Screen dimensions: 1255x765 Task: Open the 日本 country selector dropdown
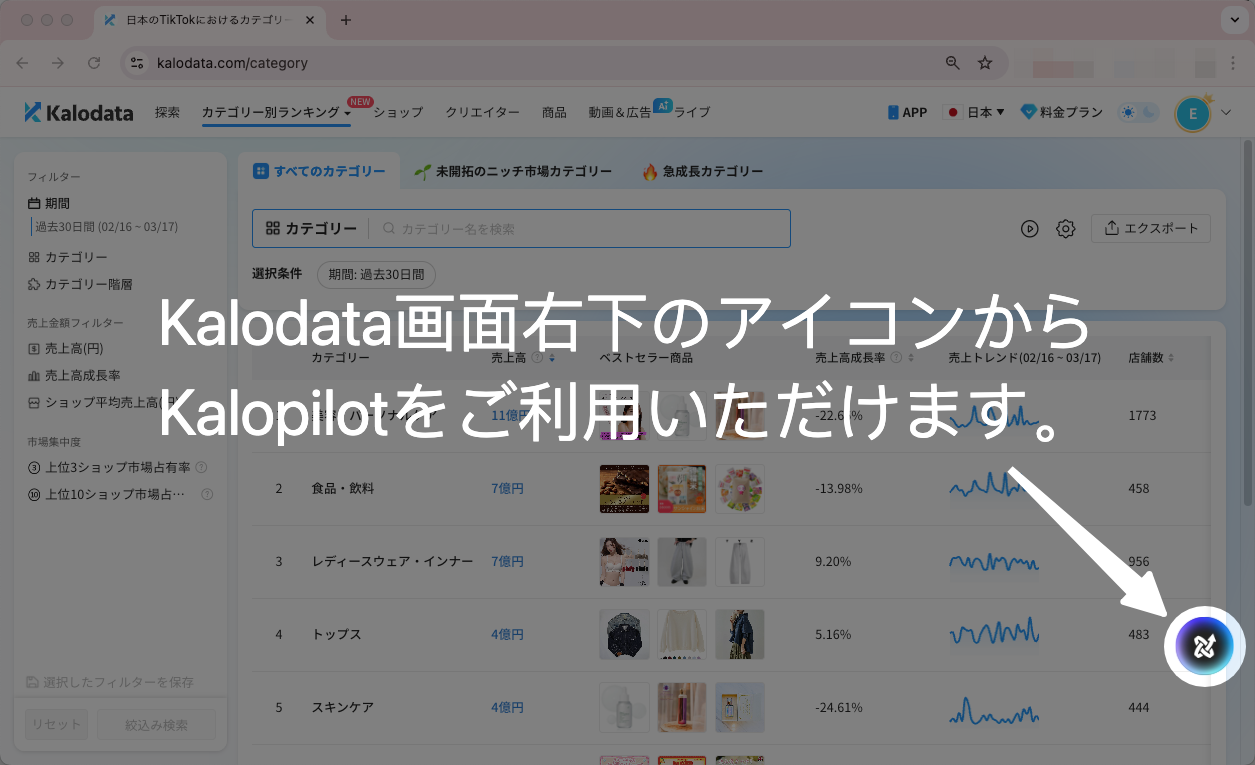click(x=976, y=113)
